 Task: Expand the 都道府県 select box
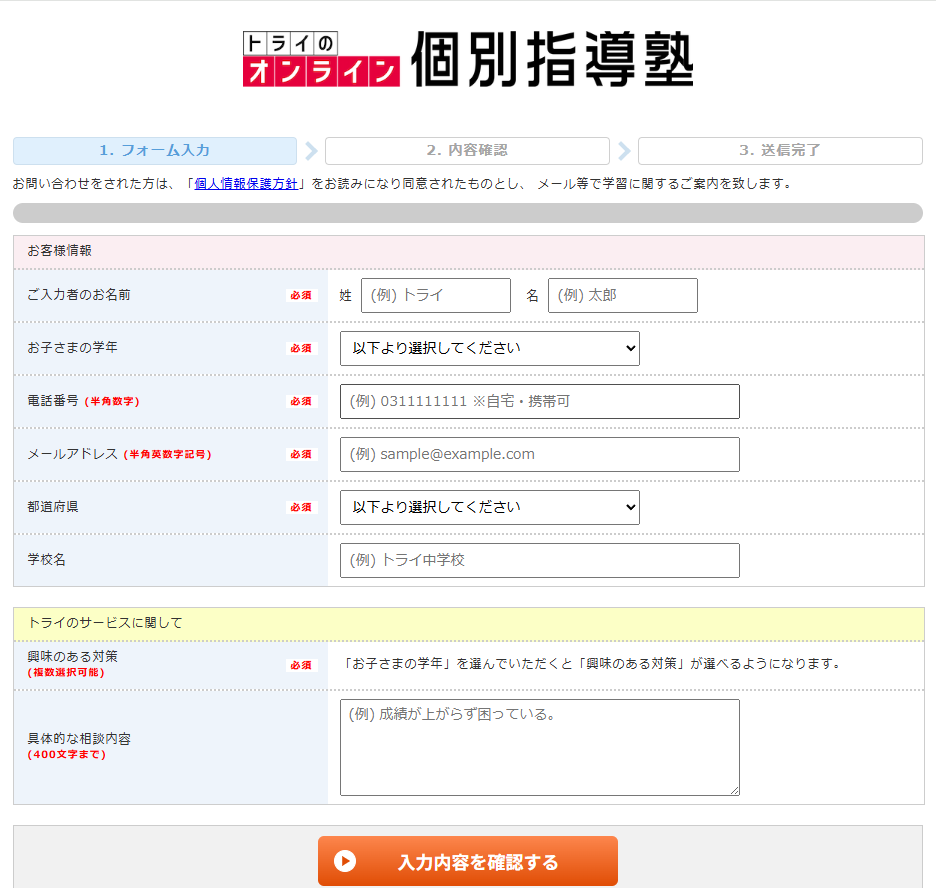pos(489,507)
